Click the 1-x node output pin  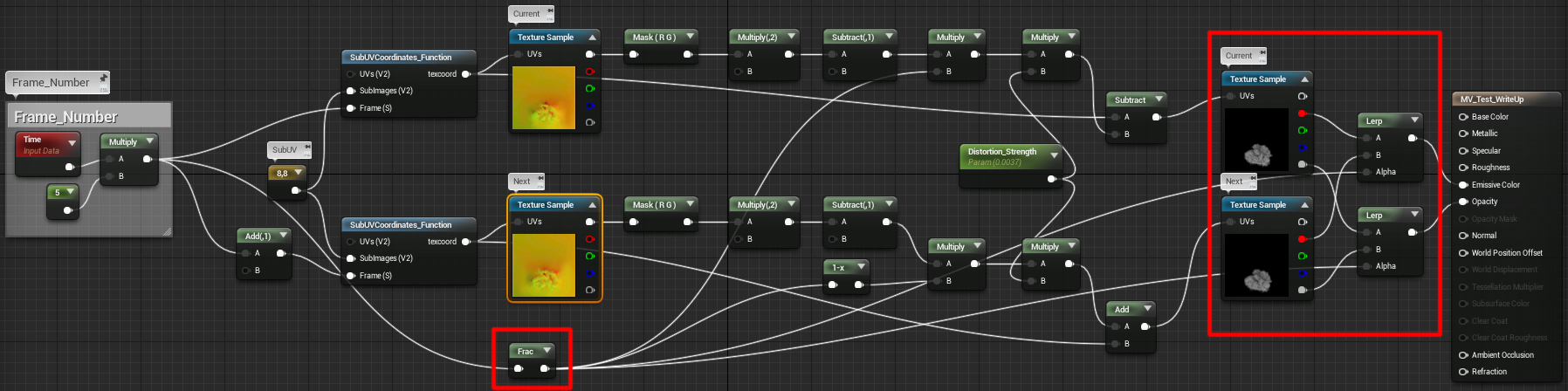click(x=859, y=285)
